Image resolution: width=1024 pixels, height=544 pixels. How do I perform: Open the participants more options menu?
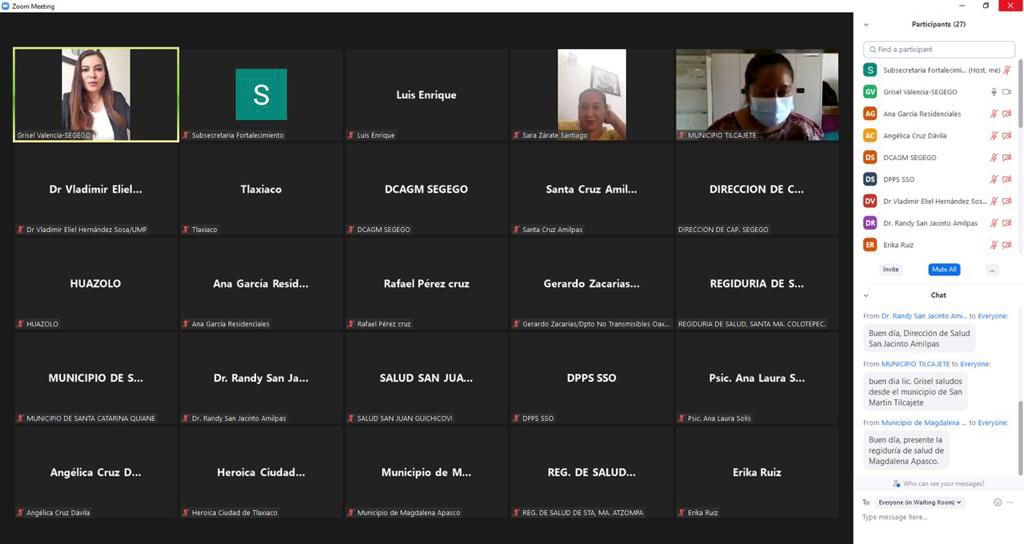991,270
